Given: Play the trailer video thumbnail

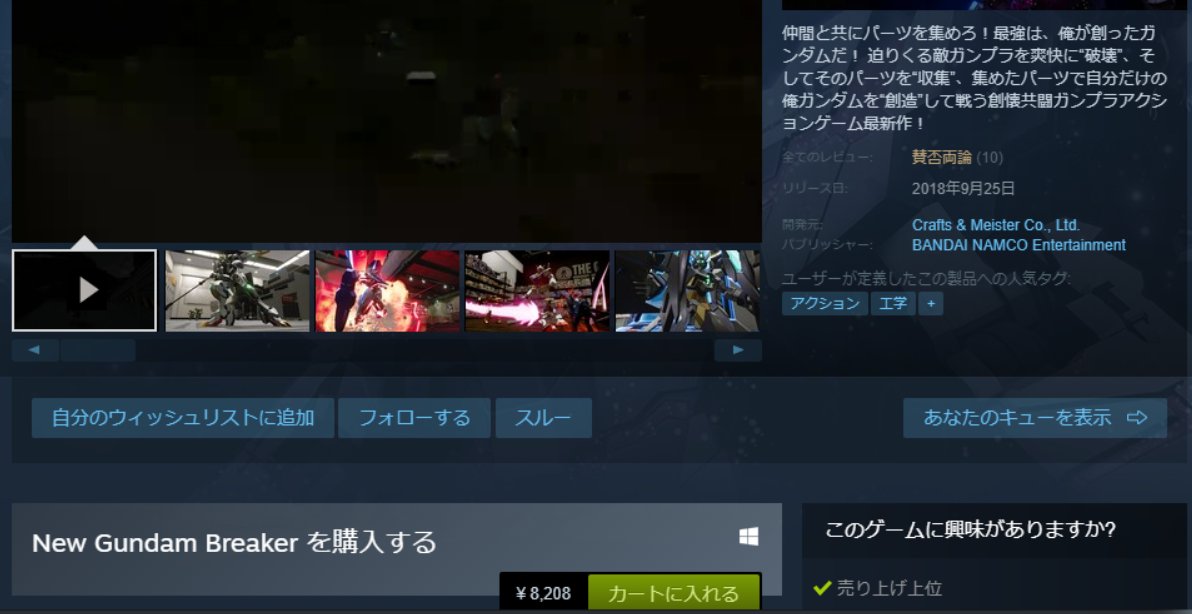Looking at the screenshot, I should (84, 290).
